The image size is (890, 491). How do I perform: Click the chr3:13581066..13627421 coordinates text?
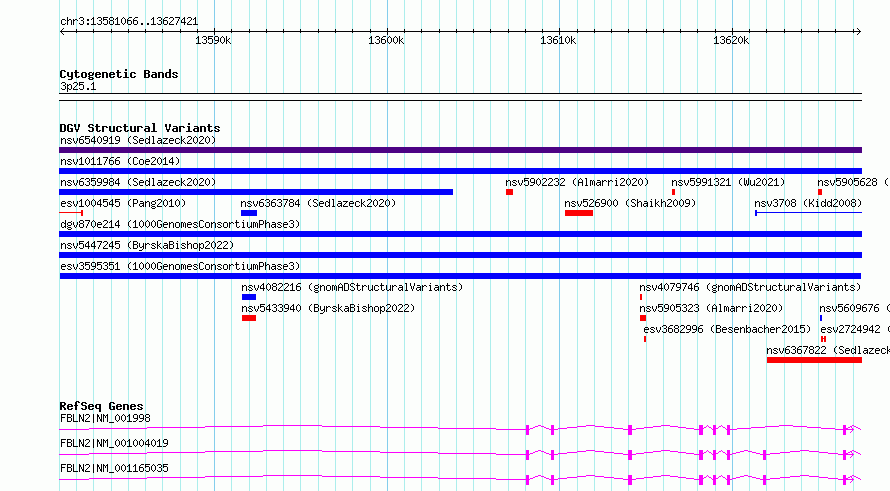click(129, 21)
